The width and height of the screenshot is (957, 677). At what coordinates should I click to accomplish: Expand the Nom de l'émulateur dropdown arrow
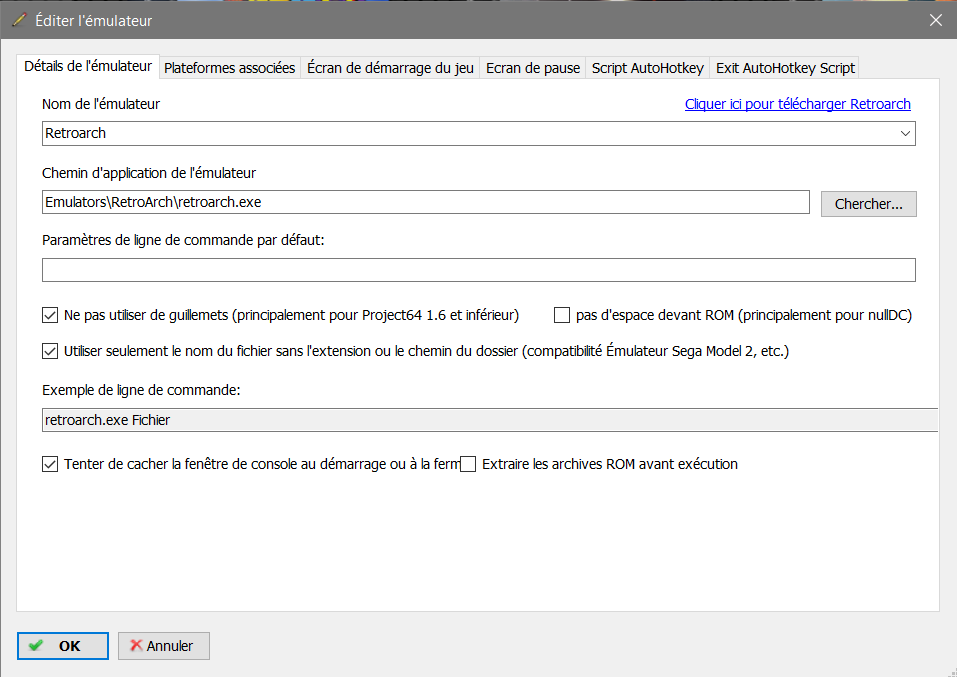coord(905,134)
